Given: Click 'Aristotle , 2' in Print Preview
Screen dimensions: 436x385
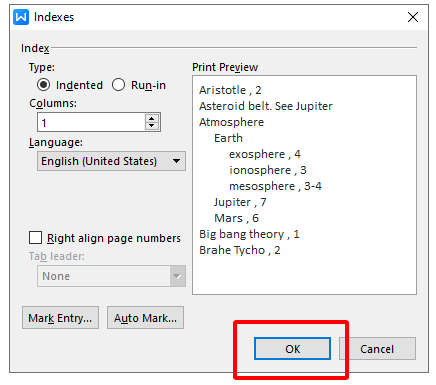Looking at the screenshot, I should 230,90.
